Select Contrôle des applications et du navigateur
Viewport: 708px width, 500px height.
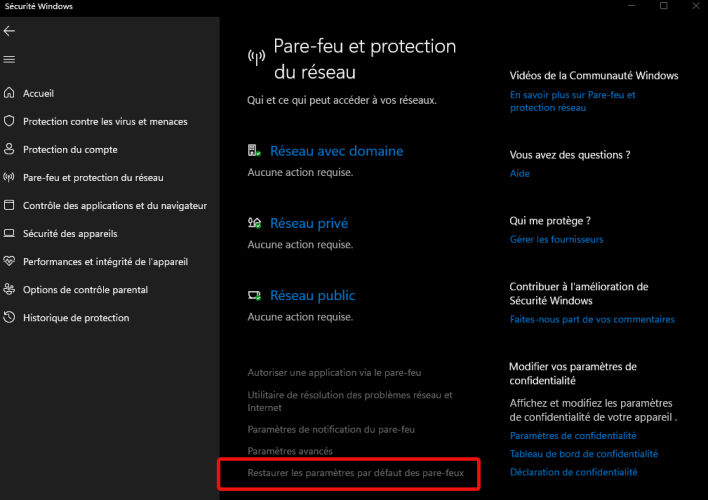[115, 206]
